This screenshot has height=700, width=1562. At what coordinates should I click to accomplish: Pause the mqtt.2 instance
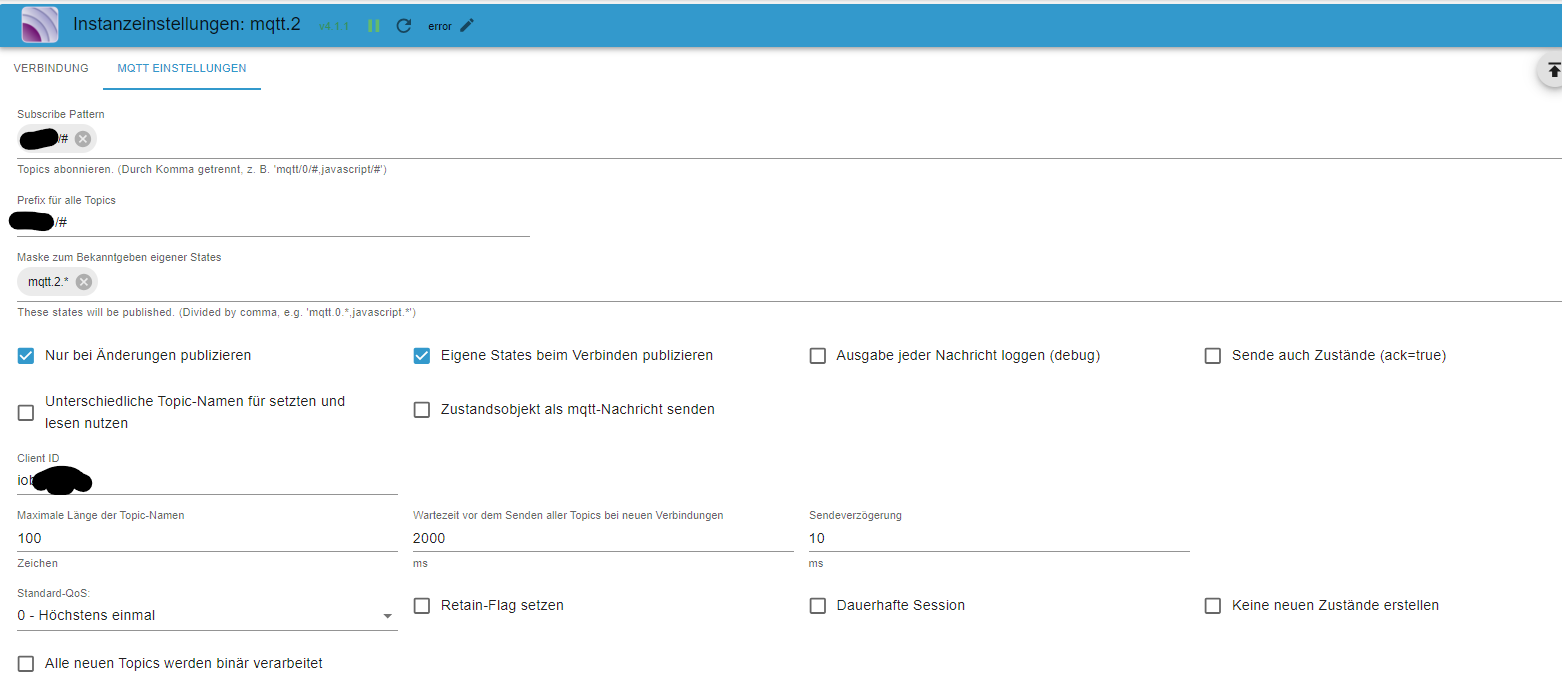coord(374,25)
